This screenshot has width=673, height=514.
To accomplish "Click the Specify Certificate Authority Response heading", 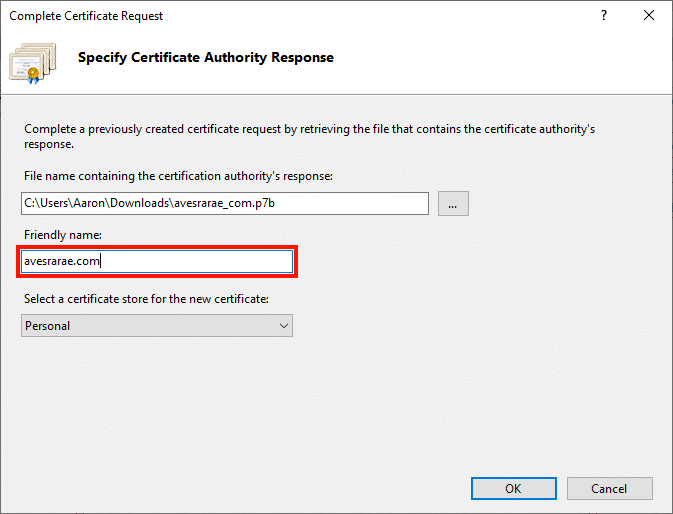I will 206,58.
